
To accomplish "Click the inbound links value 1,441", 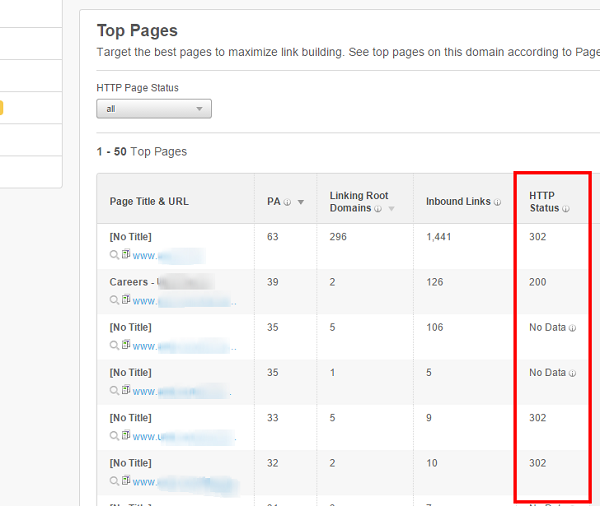I will click(x=439, y=237).
